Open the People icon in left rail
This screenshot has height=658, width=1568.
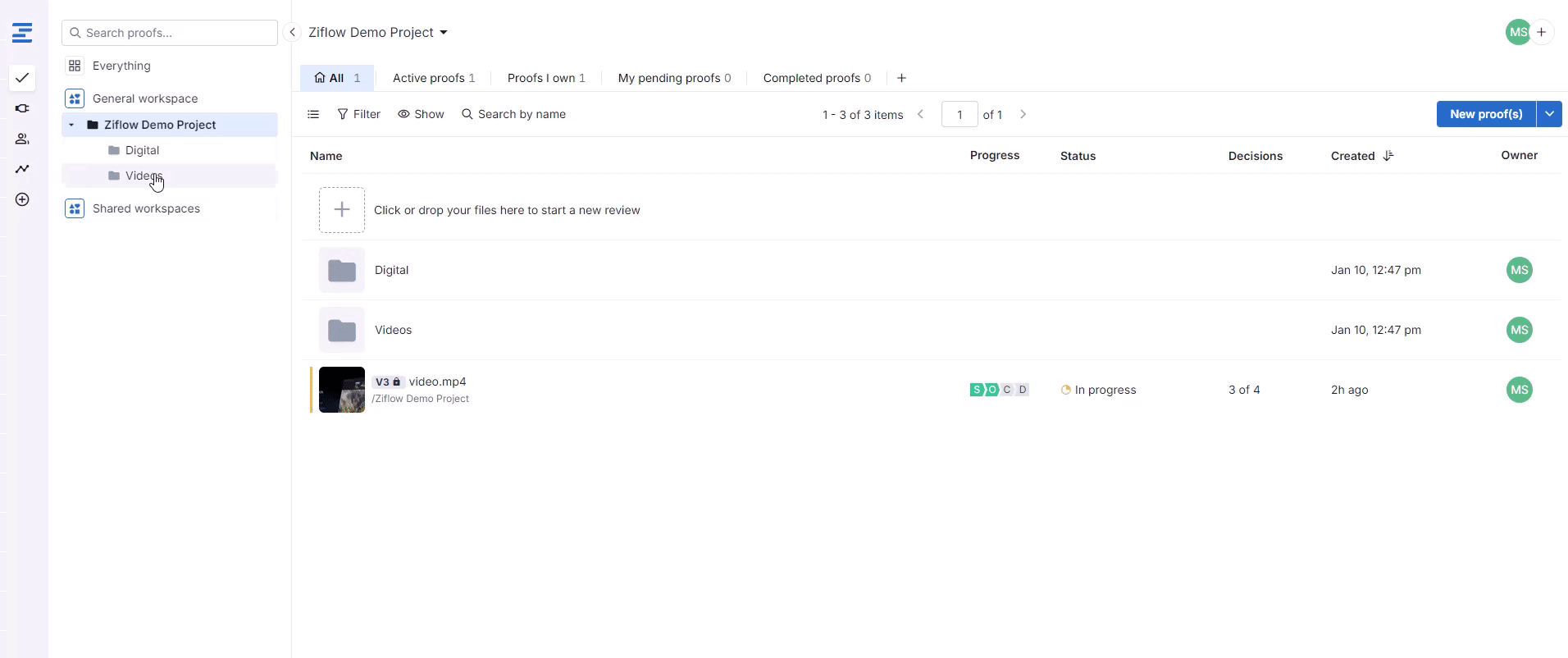22,139
